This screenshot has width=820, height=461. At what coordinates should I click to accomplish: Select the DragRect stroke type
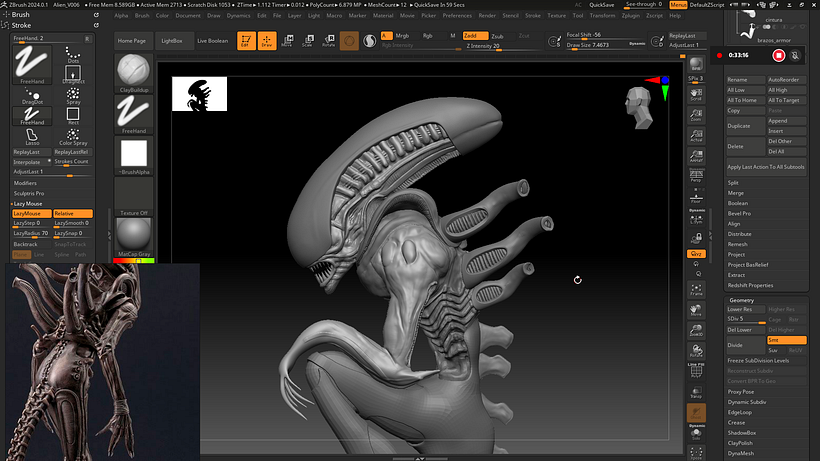point(73,75)
